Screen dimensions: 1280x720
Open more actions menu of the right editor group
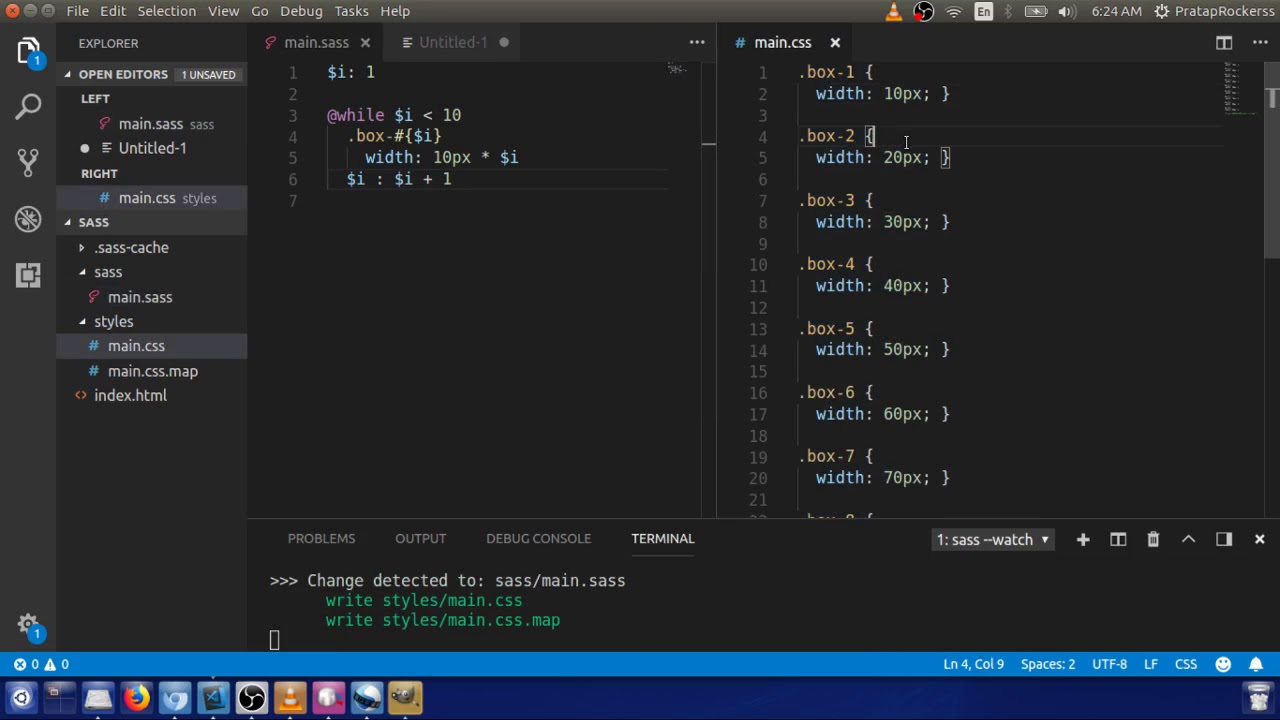point(1260,42)
